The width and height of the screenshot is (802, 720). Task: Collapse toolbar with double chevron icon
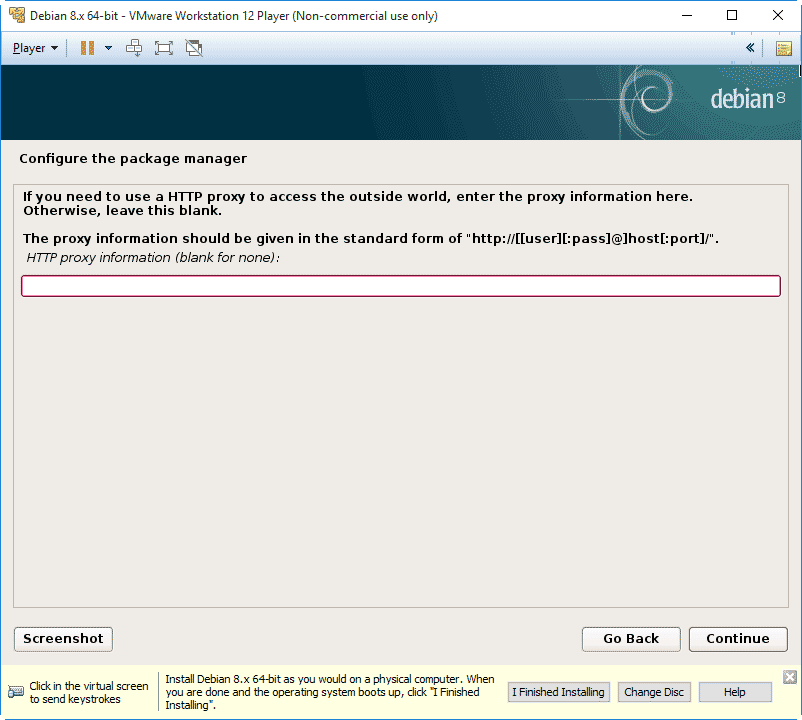pyautogui.click(x=750, y=48)
